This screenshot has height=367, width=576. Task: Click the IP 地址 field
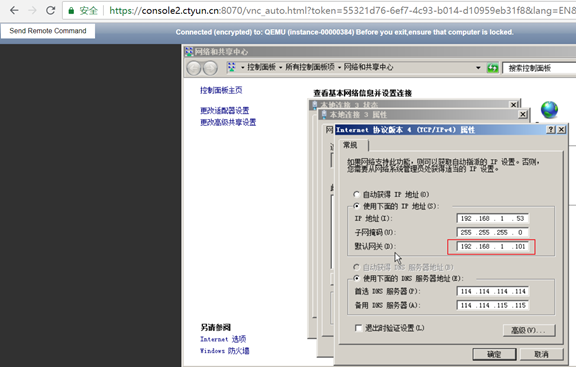pyautogui.click(x=493, y=218)
